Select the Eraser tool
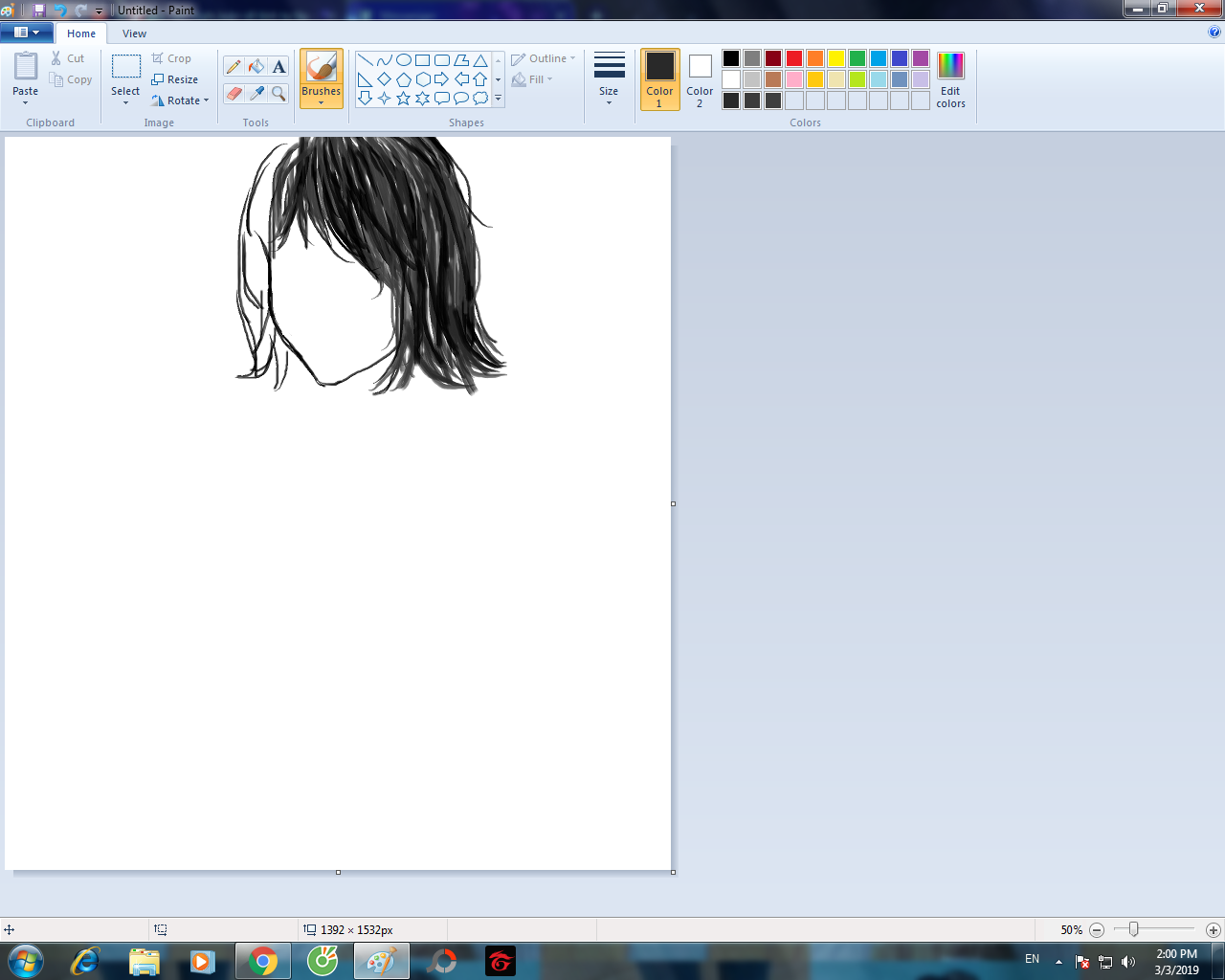This screenshot has height=980, width=1225. pos(234,93)
